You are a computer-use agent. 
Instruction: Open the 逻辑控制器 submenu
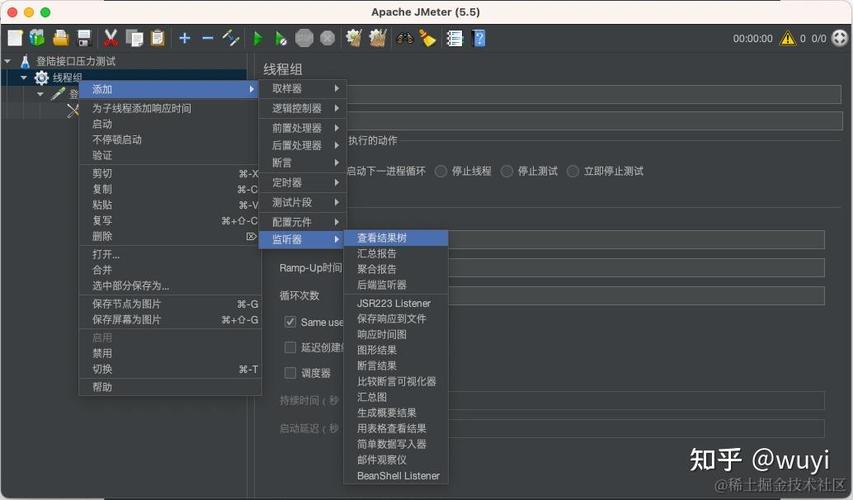pos(302,108)
